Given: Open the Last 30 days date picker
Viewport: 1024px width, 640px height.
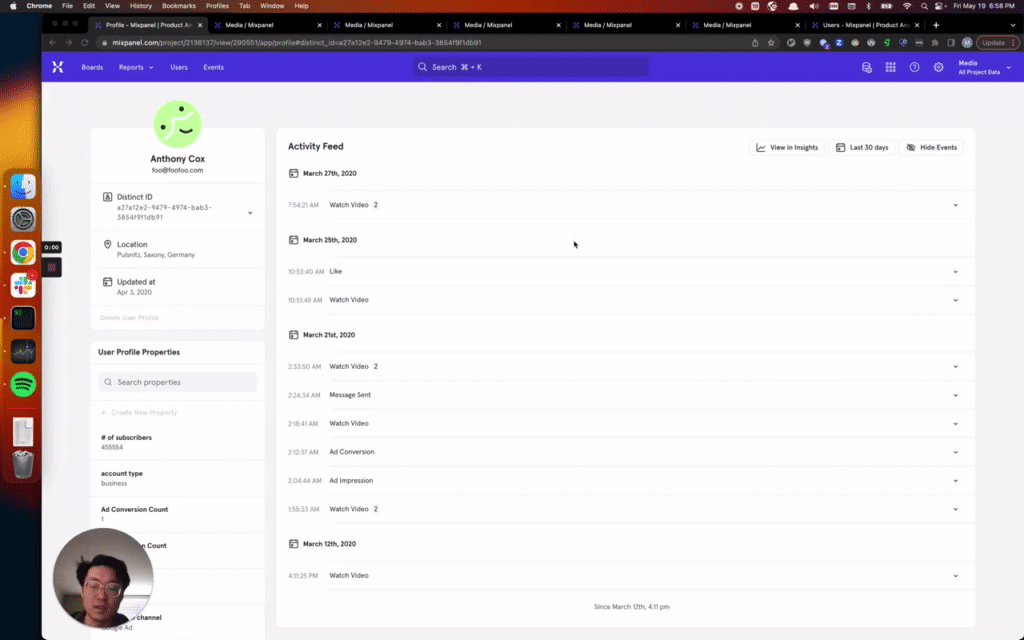Looking at the screenshot, I should tap(862, 147).
